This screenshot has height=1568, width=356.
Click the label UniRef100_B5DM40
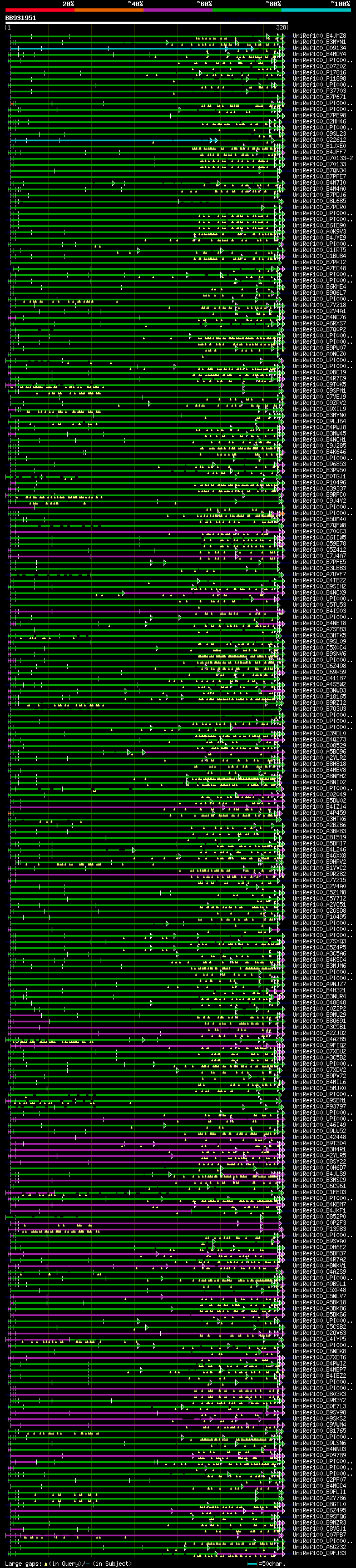point(319,519)
